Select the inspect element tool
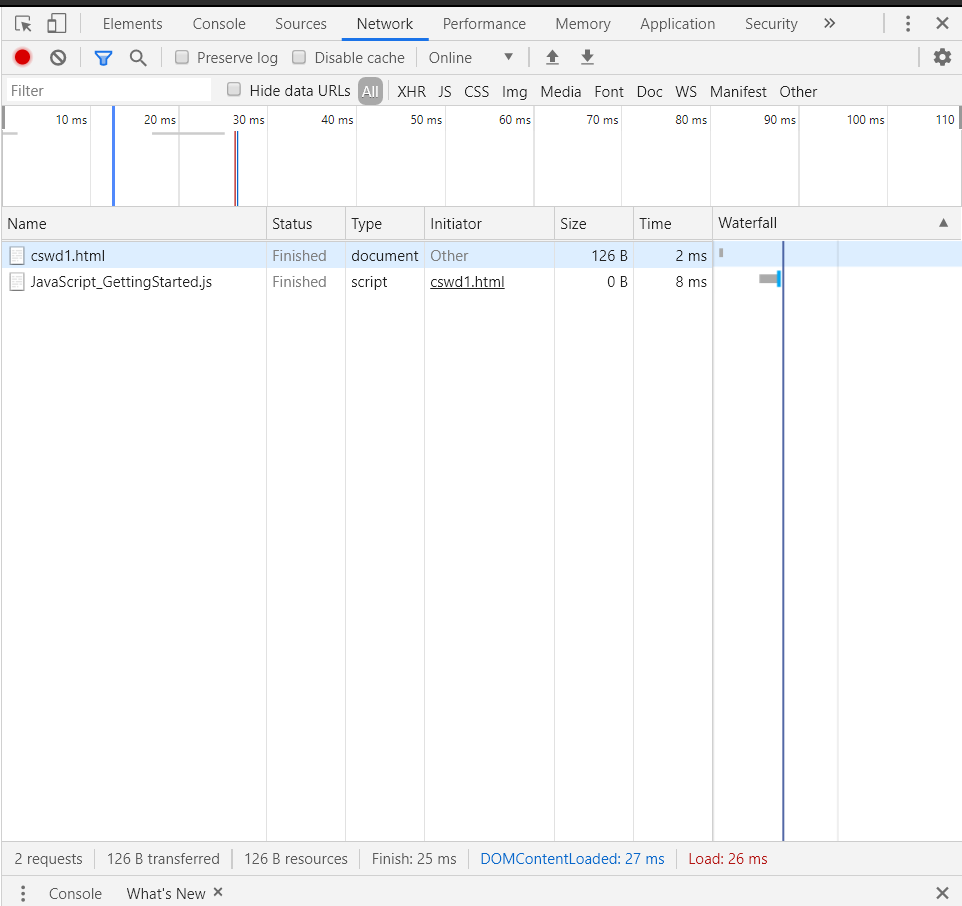962x906 pixels. tap(22, 22)
